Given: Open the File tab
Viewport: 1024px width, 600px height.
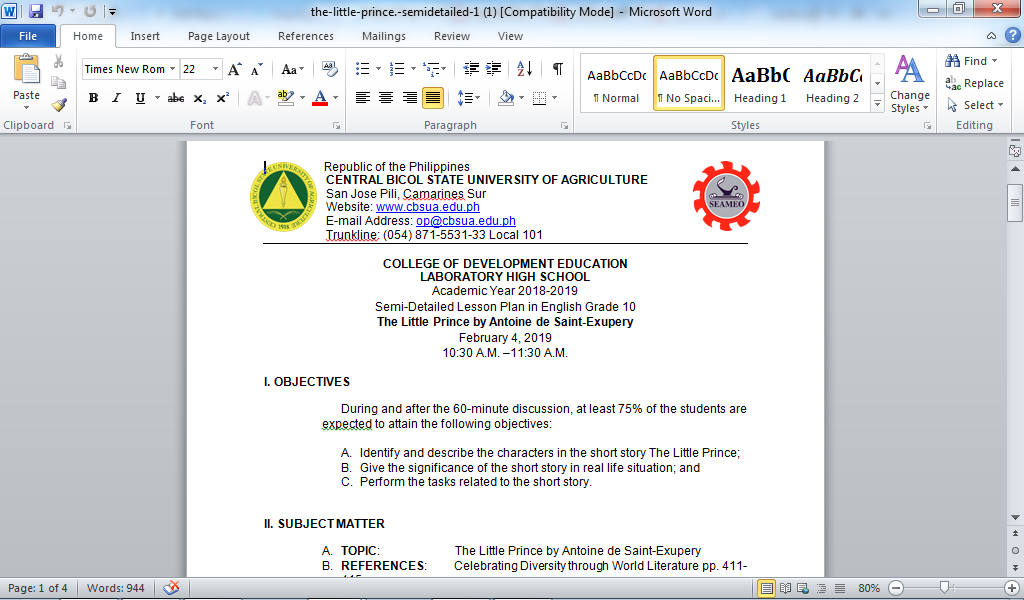Looking at the screenshot, I should pyautogui.click(x=29, y=36).
